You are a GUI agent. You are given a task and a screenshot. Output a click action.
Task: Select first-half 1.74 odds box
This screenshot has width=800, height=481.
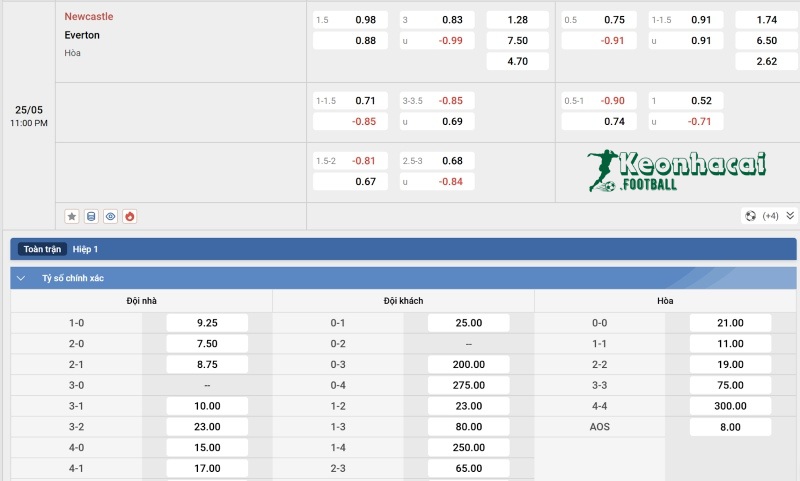tap(766, 20)
